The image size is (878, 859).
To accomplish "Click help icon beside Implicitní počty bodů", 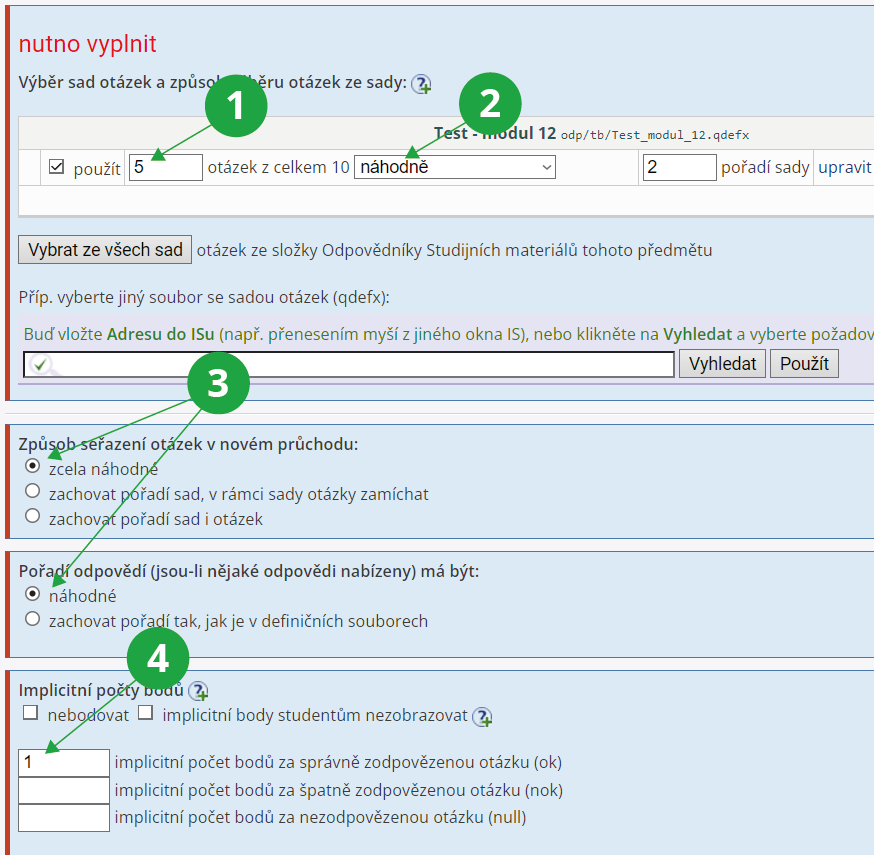I will 198,691.
